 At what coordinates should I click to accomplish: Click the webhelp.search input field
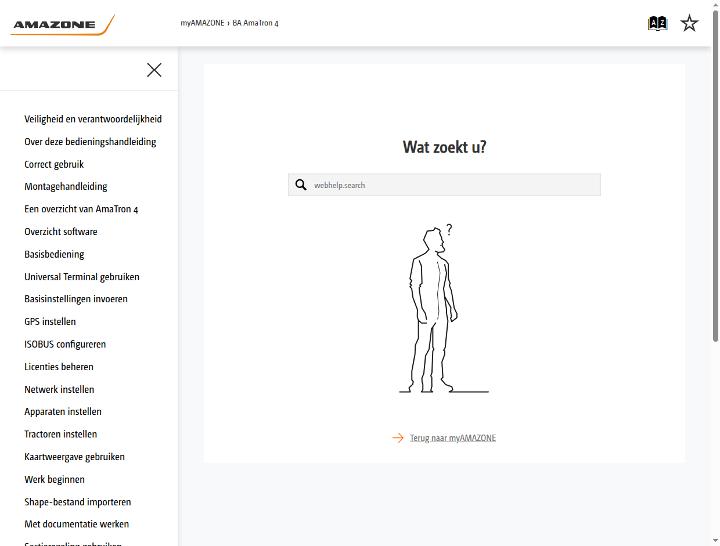pyautogui.click(x=444, y=185)
